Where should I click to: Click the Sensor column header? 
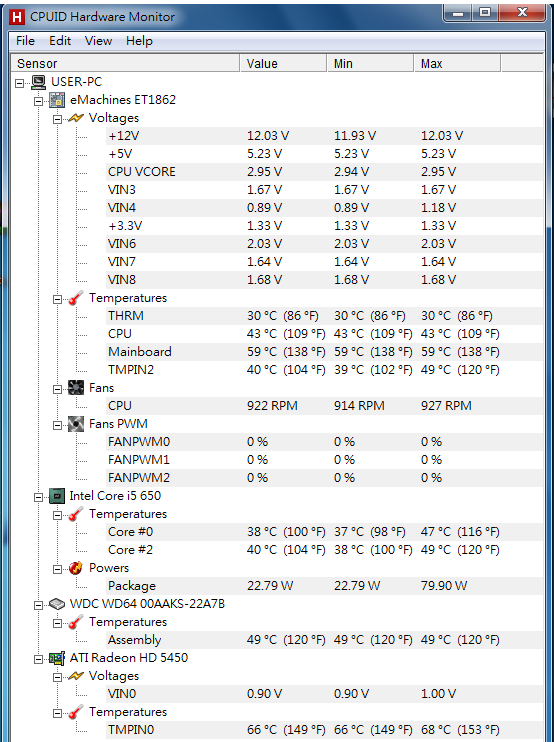tap(125, 63)
